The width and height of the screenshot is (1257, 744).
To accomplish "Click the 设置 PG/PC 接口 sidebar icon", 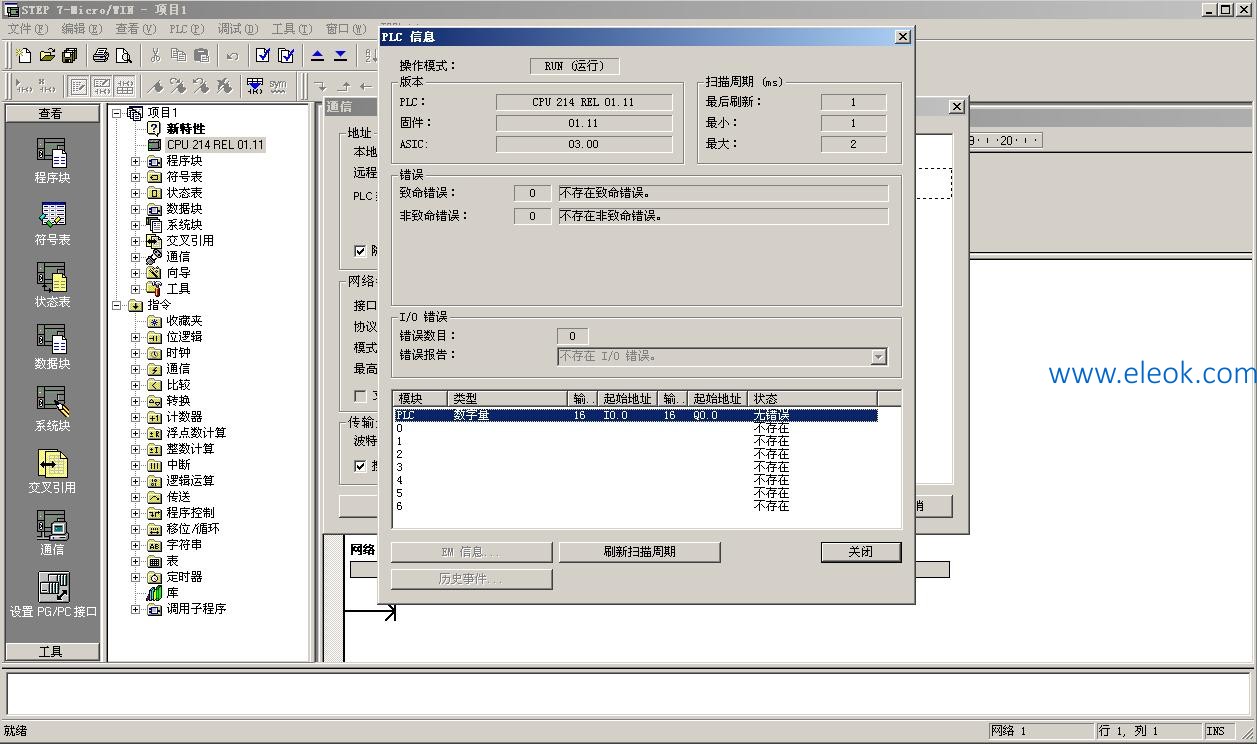I will (x=53, y=595).
